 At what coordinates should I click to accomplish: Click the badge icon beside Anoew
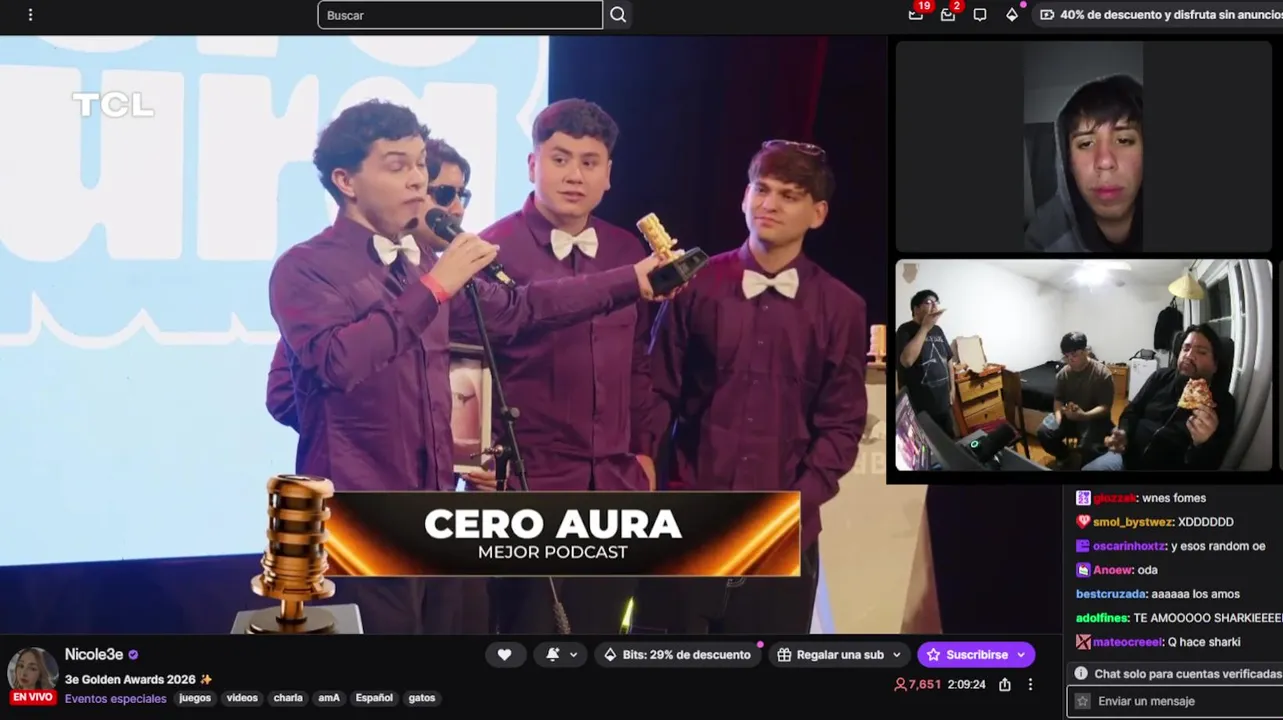click(1083, 570)
